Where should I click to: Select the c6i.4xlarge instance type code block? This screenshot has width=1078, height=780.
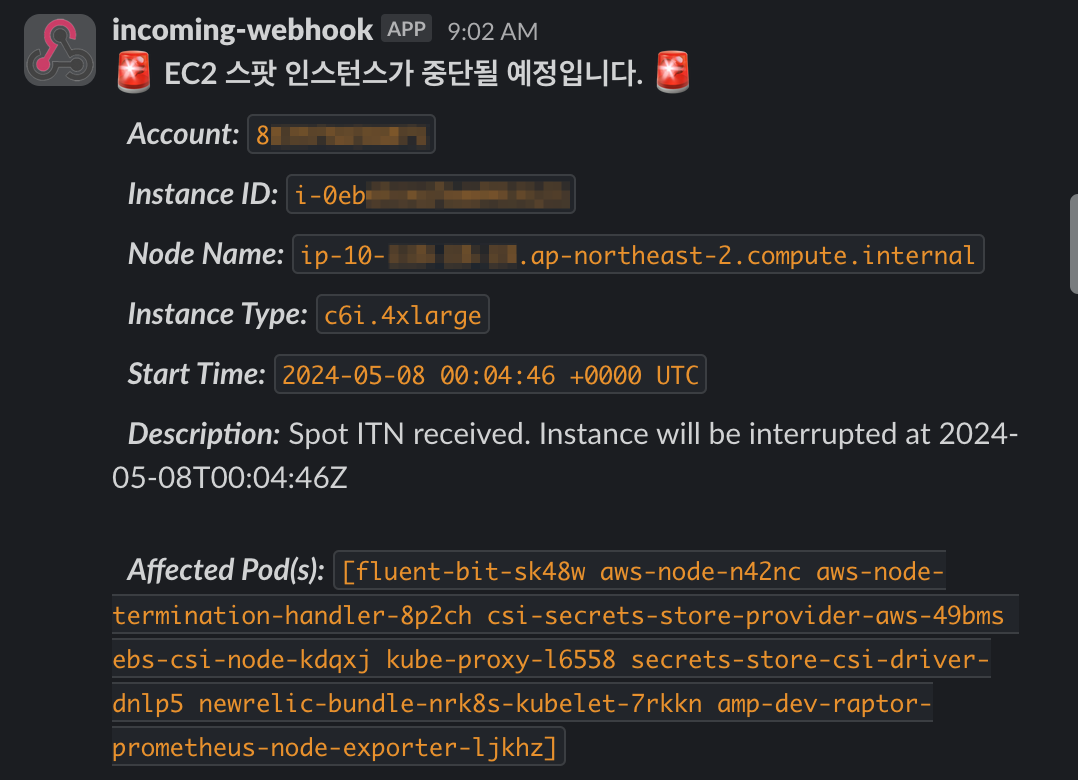coord(402,314)
